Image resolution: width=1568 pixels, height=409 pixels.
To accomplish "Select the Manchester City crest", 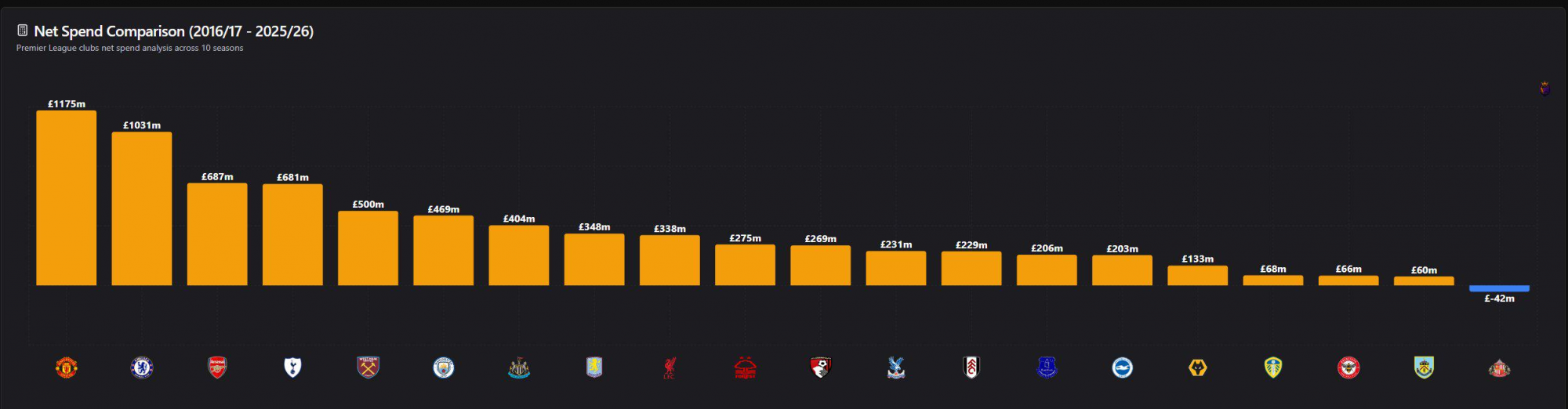I will click(x=444, y=367).
